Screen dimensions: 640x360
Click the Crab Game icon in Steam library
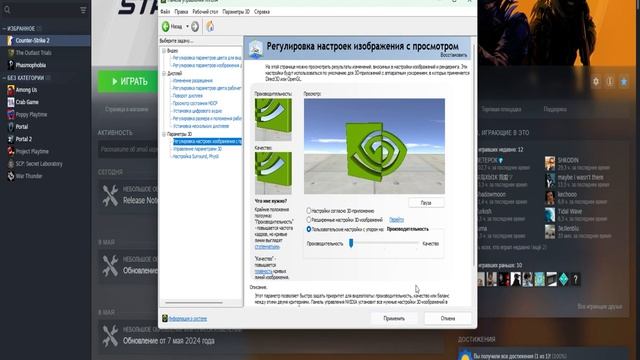(x=11, y=102)
